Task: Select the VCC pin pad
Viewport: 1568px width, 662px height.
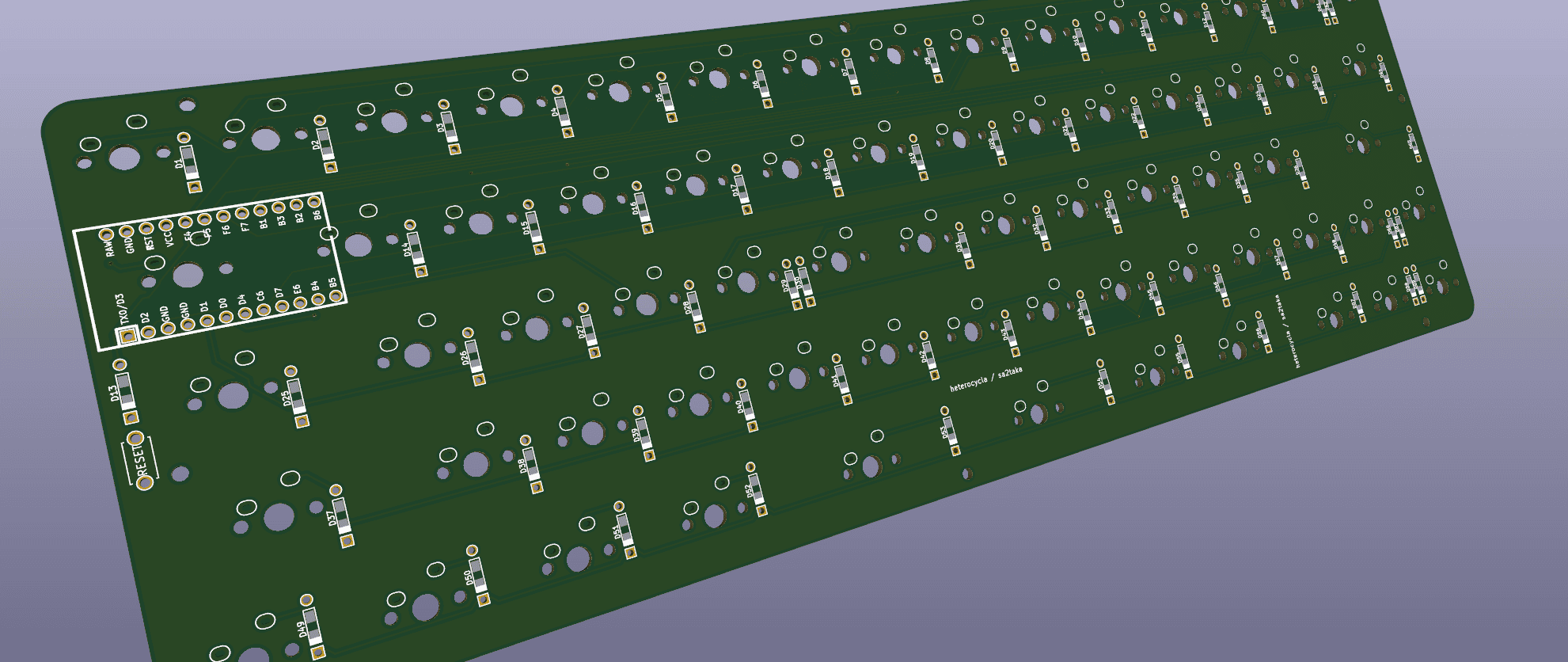Action: tap(165, 226)
